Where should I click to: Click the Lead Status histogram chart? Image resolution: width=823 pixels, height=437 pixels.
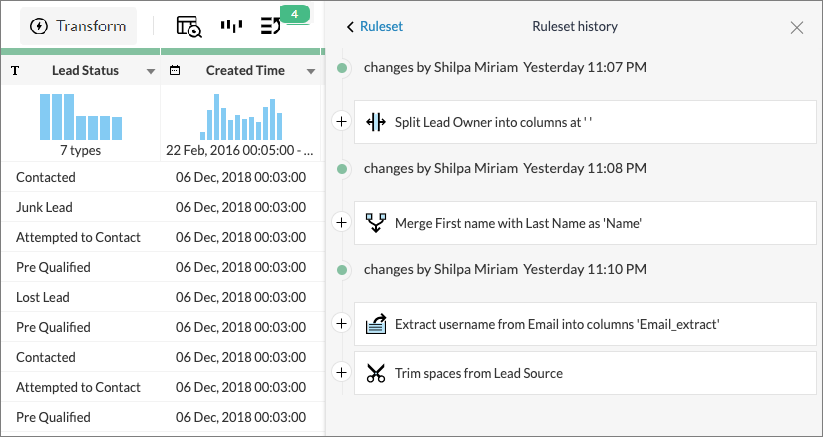click(x=80, y=117)
